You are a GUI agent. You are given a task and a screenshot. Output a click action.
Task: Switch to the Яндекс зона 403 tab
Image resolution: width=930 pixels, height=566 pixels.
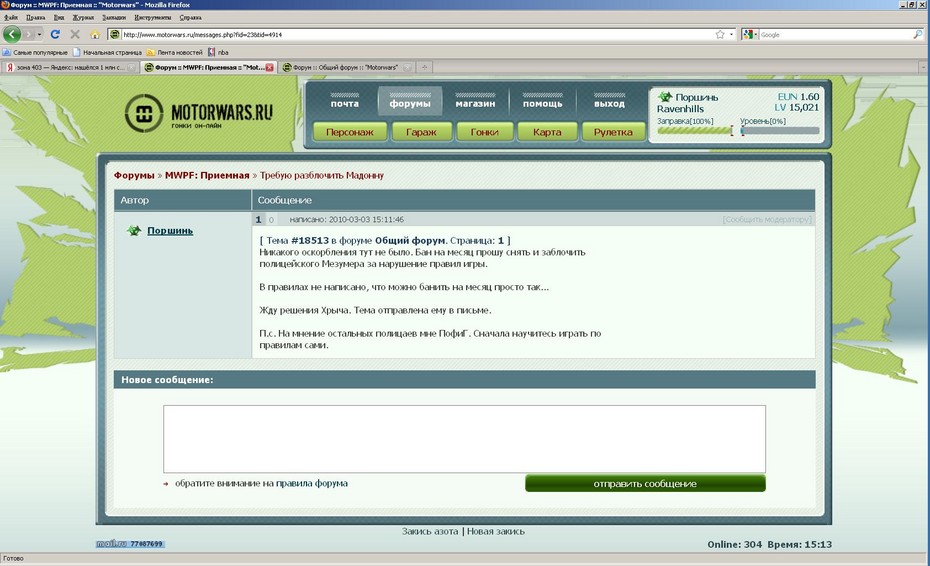point(70,68)
